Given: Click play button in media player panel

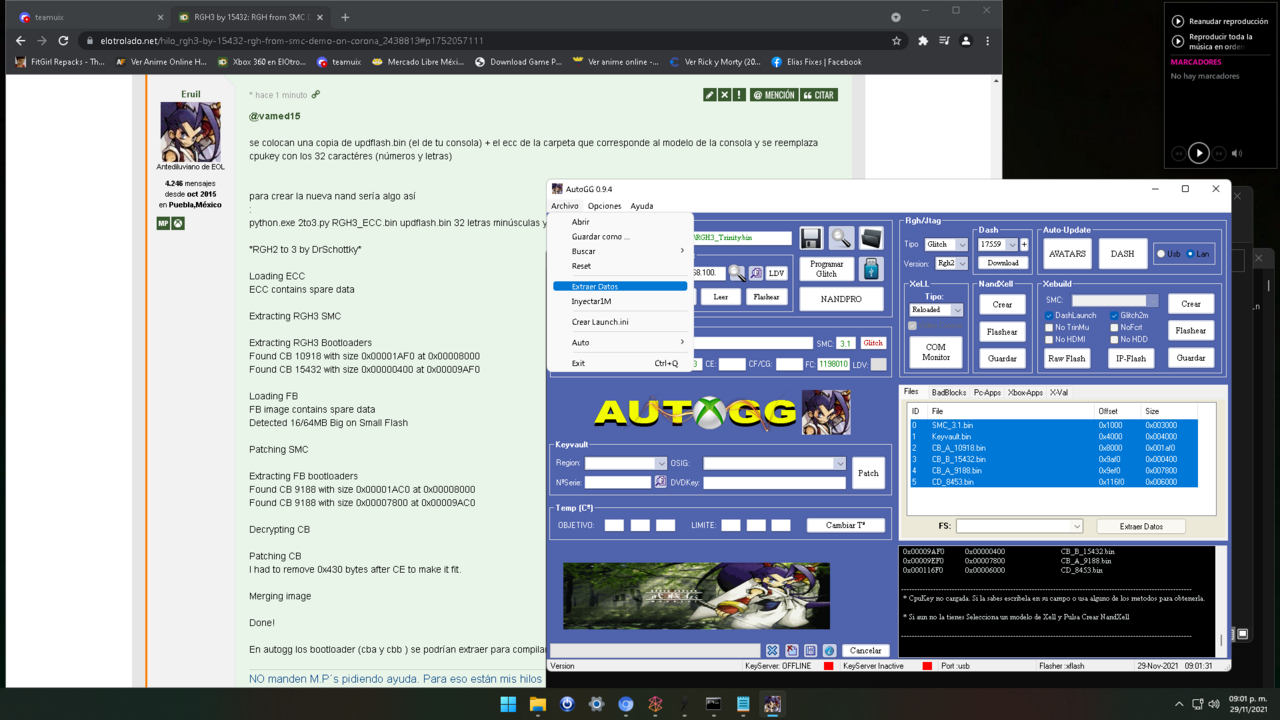Looking at the screenshot, I should coord(1198,153).
